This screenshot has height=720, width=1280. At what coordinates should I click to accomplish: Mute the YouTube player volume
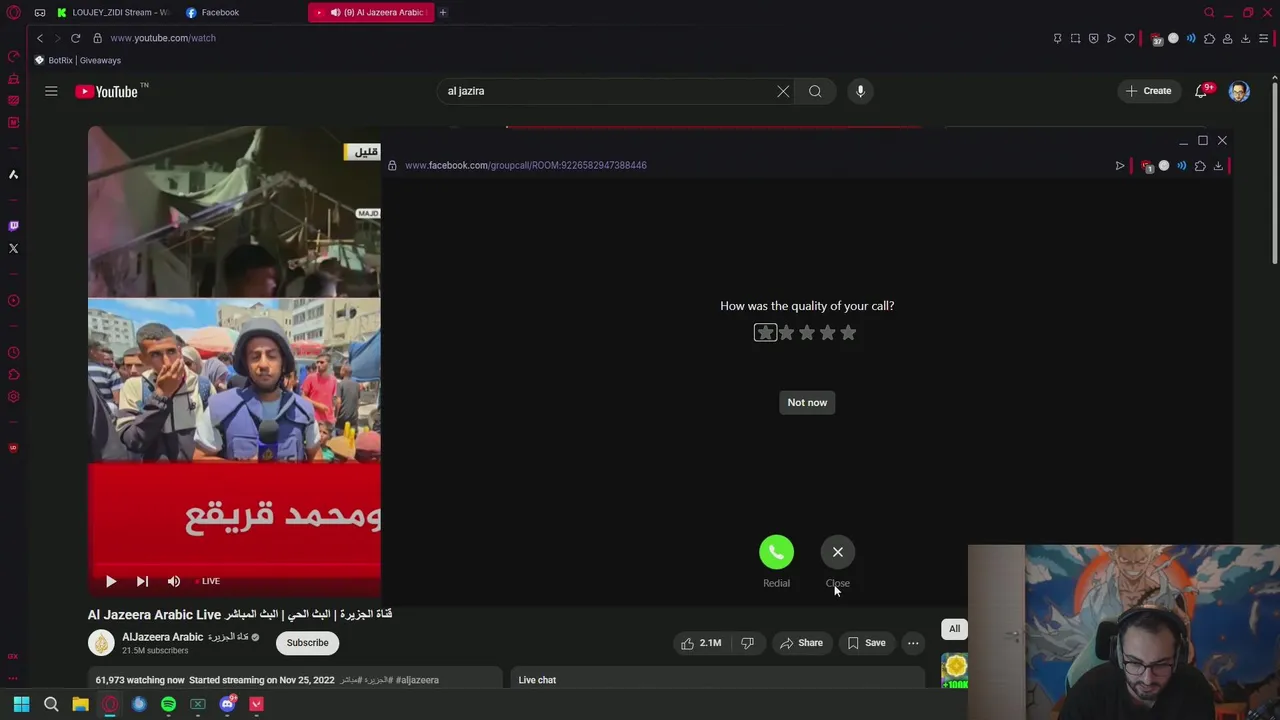point(174,581)
